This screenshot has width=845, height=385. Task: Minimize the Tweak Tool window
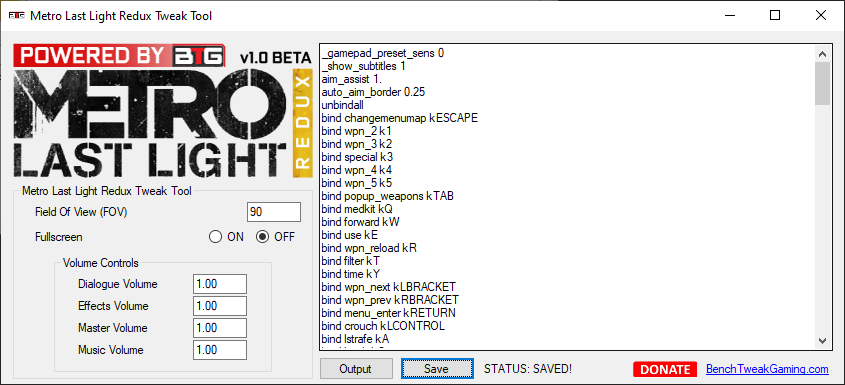(x=729, y=16)
